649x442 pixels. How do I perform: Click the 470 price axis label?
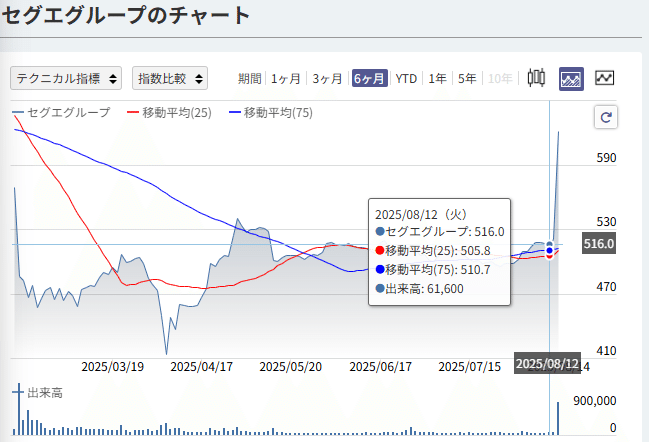click(x=606, y=286)
